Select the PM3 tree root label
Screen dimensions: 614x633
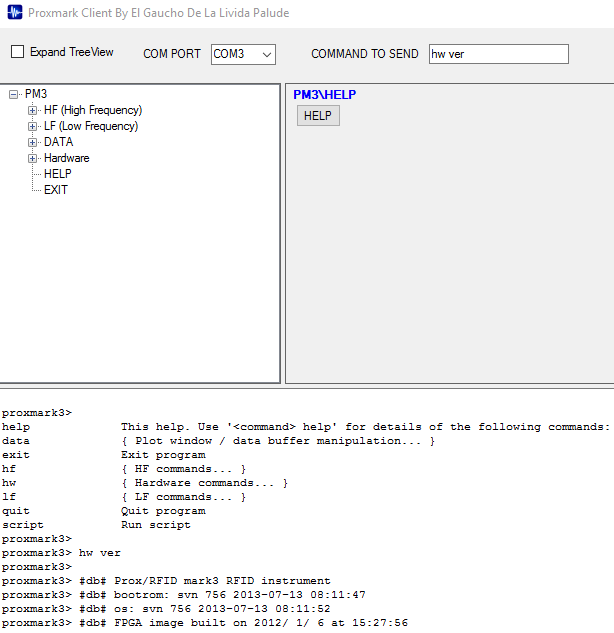(36, 94)
